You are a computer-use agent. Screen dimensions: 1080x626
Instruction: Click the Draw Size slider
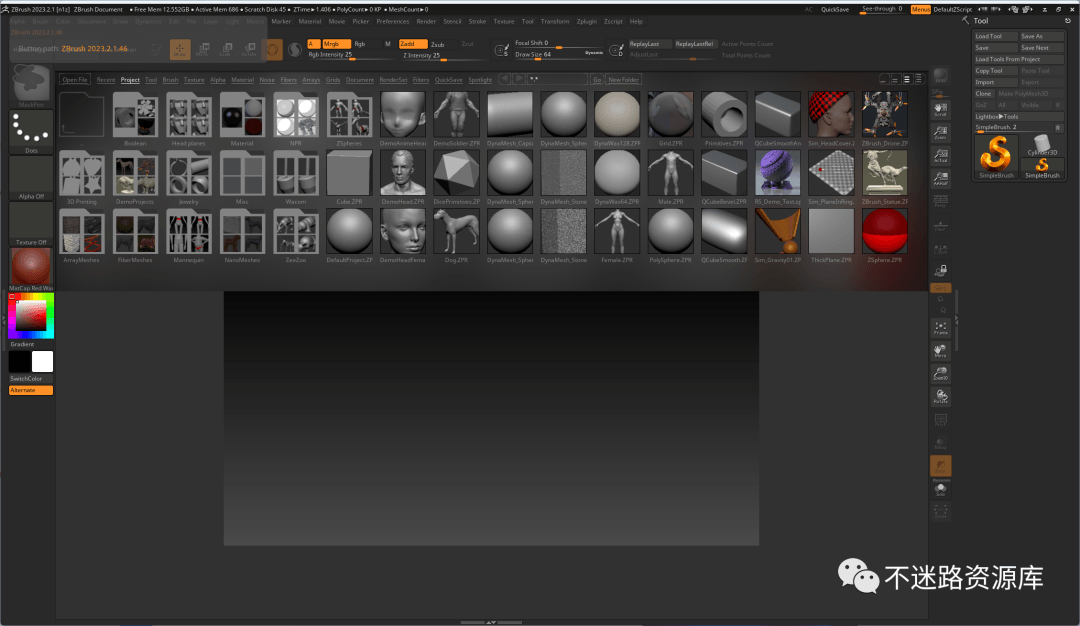559,54
